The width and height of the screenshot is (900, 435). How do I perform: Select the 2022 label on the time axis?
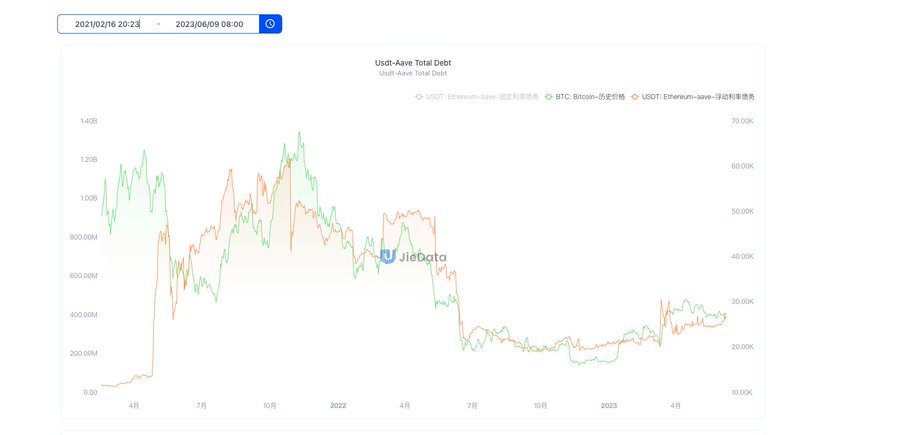338,405
